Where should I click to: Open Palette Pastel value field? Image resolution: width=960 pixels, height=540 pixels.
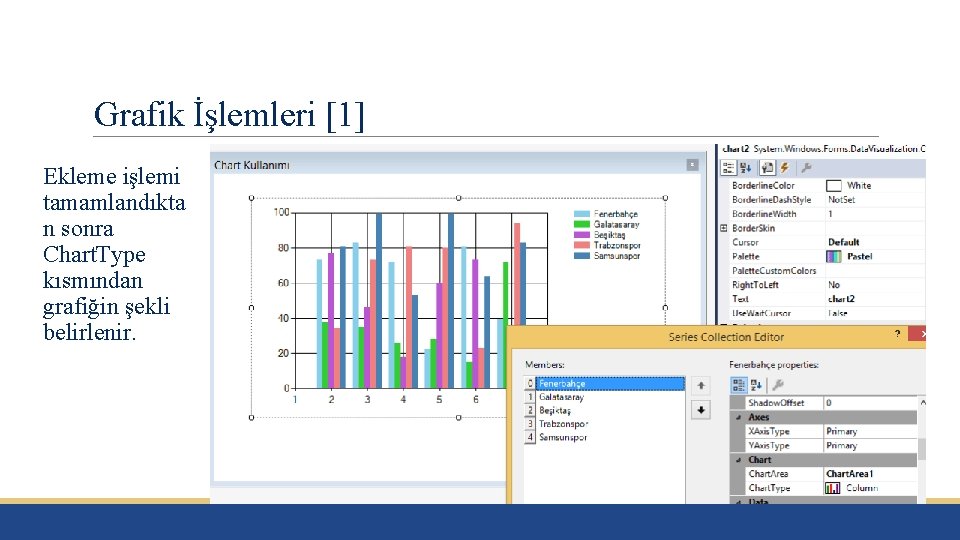[876, 257]
